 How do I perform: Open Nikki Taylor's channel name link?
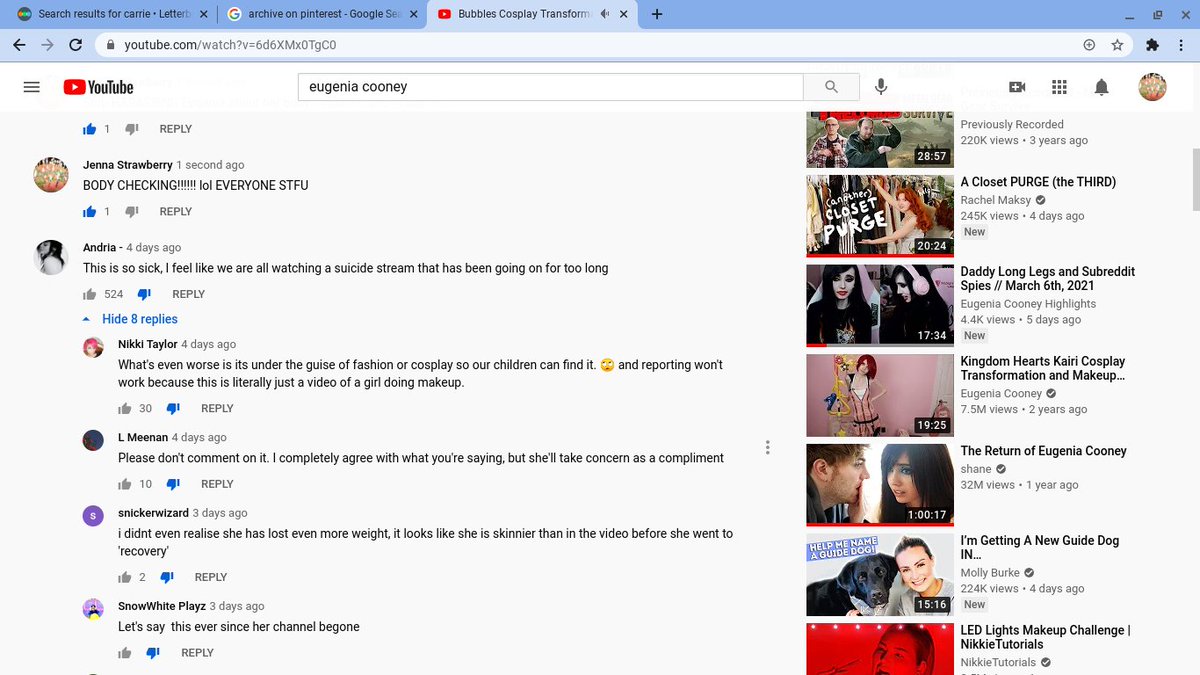point(148,344)
